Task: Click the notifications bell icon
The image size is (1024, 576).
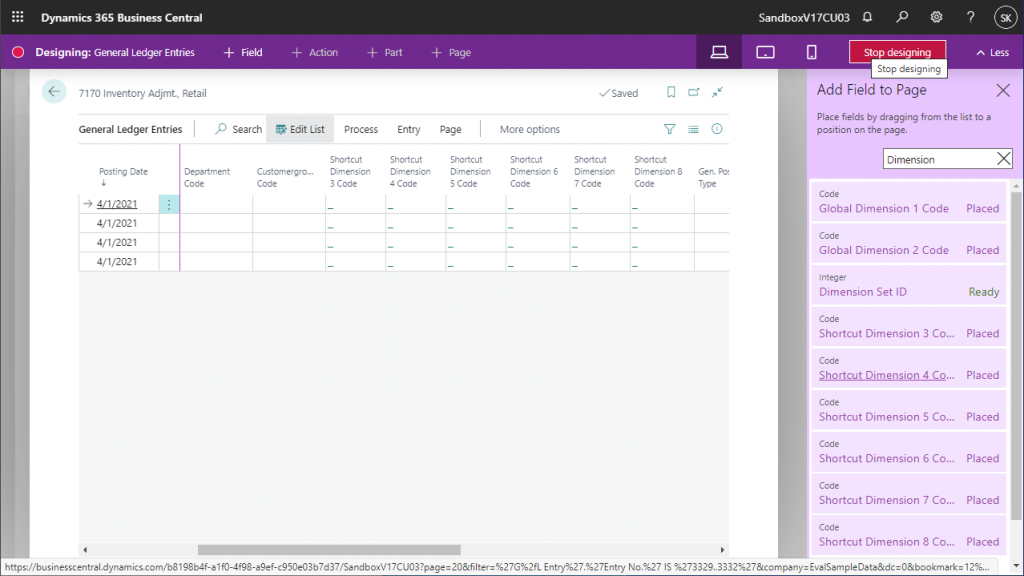Action: coord(867,17)
